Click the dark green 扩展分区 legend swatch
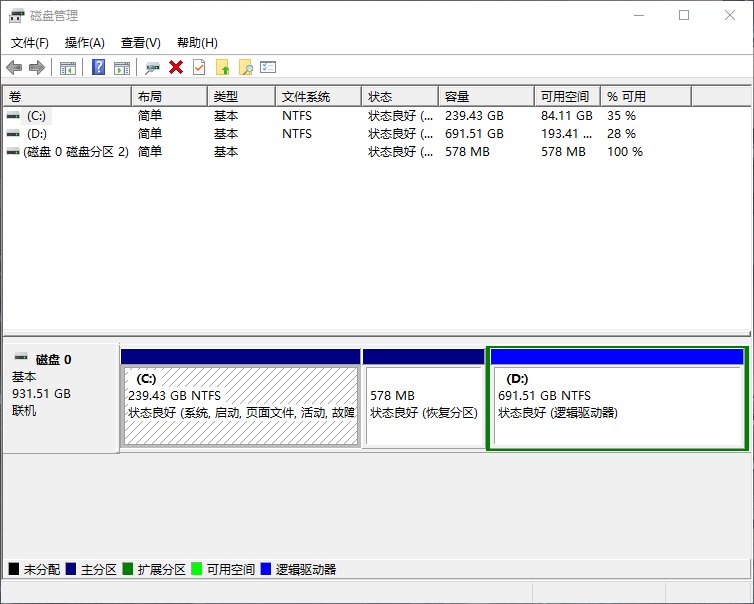Viewport: 754px width, 604px height. coord(127,569)
